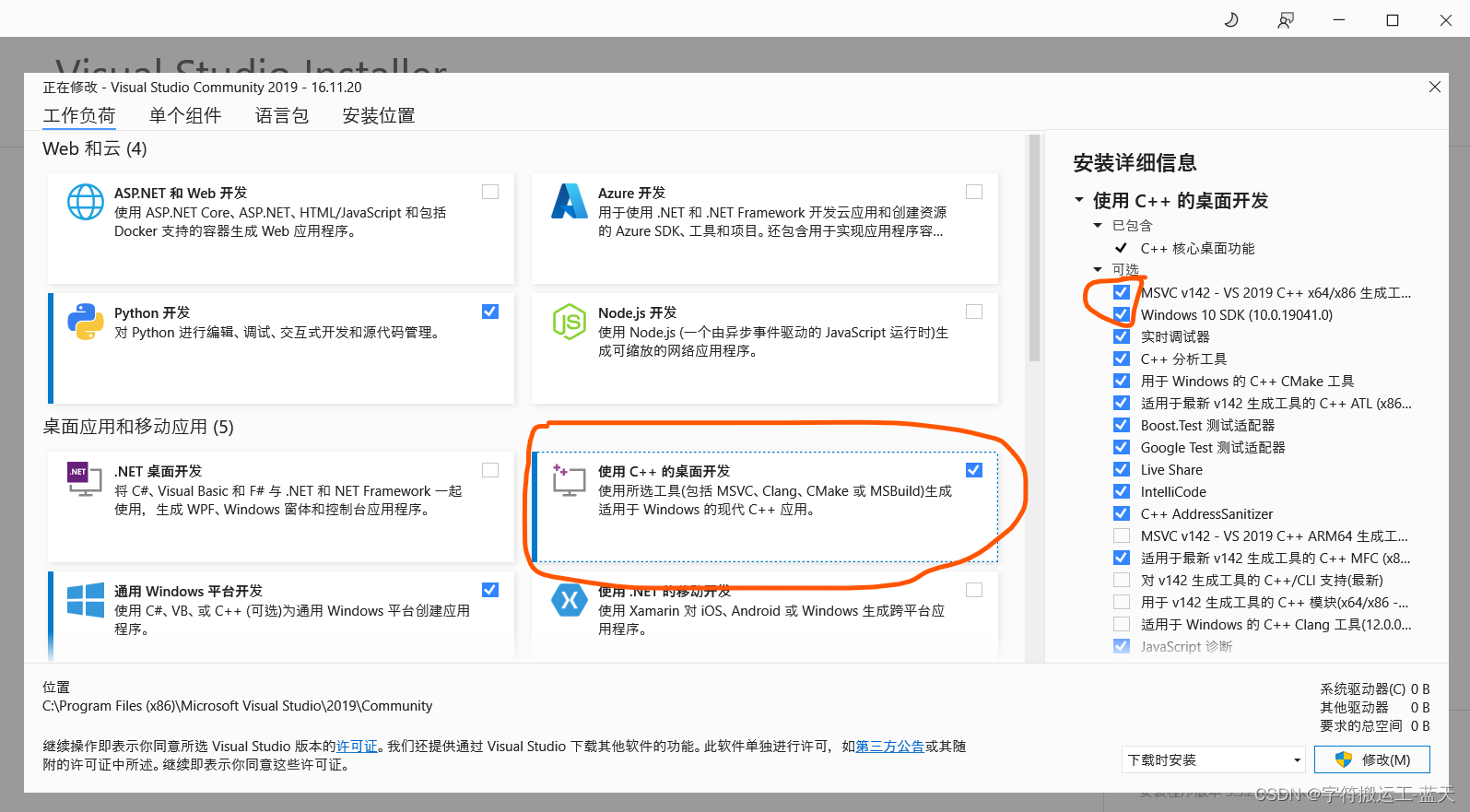Image resolution: width=1470 pixels, height=812 pixels.
Task: Open the 下载时安装 dropdown
Action: pyautogui.click(x=1214, y=759)
